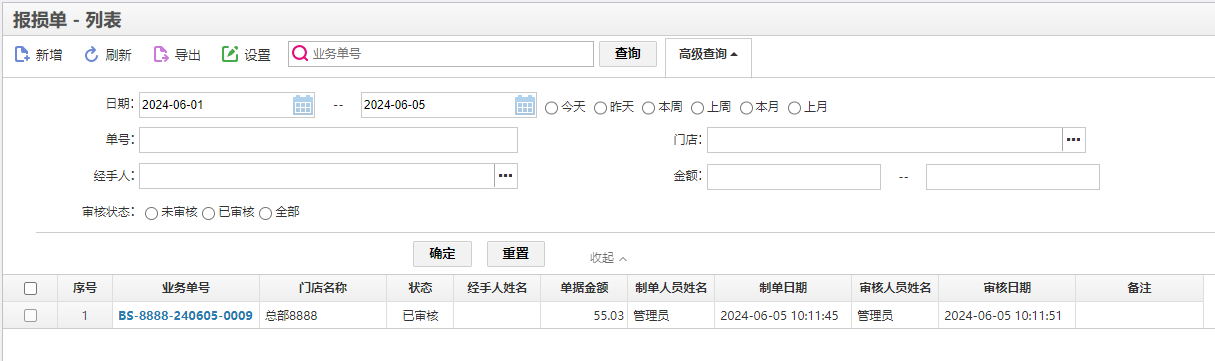Image resolution: width=1215 pixels, height=361 pixels.
Task: Click the 制单日期 column header
Action: click(x=783, y=288)
